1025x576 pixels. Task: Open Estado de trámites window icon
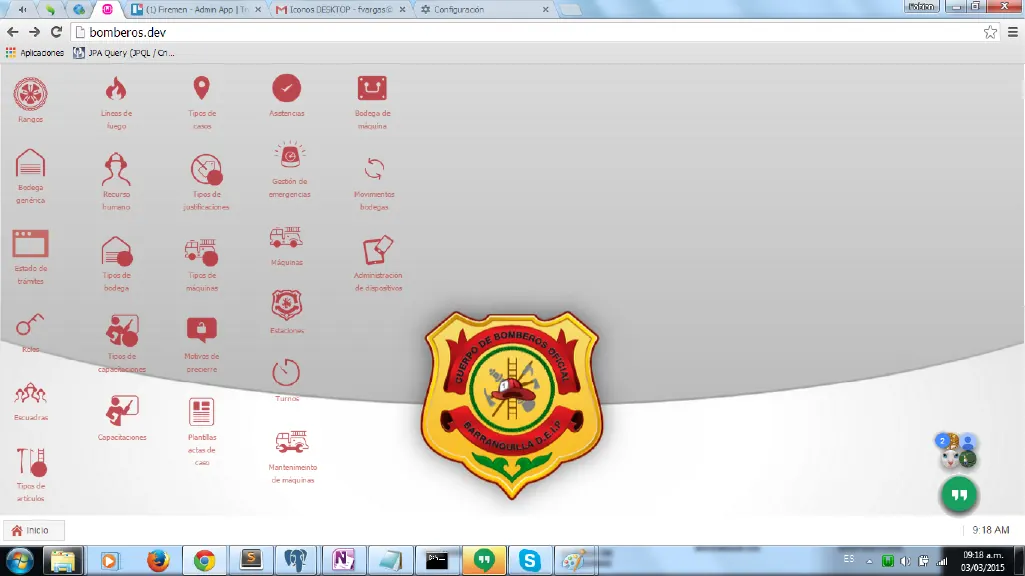click(x=31, y=244)
